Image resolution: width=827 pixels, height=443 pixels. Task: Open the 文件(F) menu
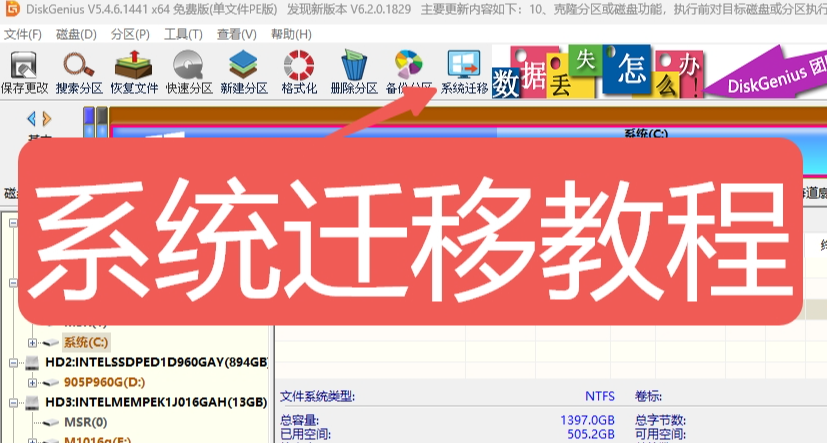click(23, 34)
